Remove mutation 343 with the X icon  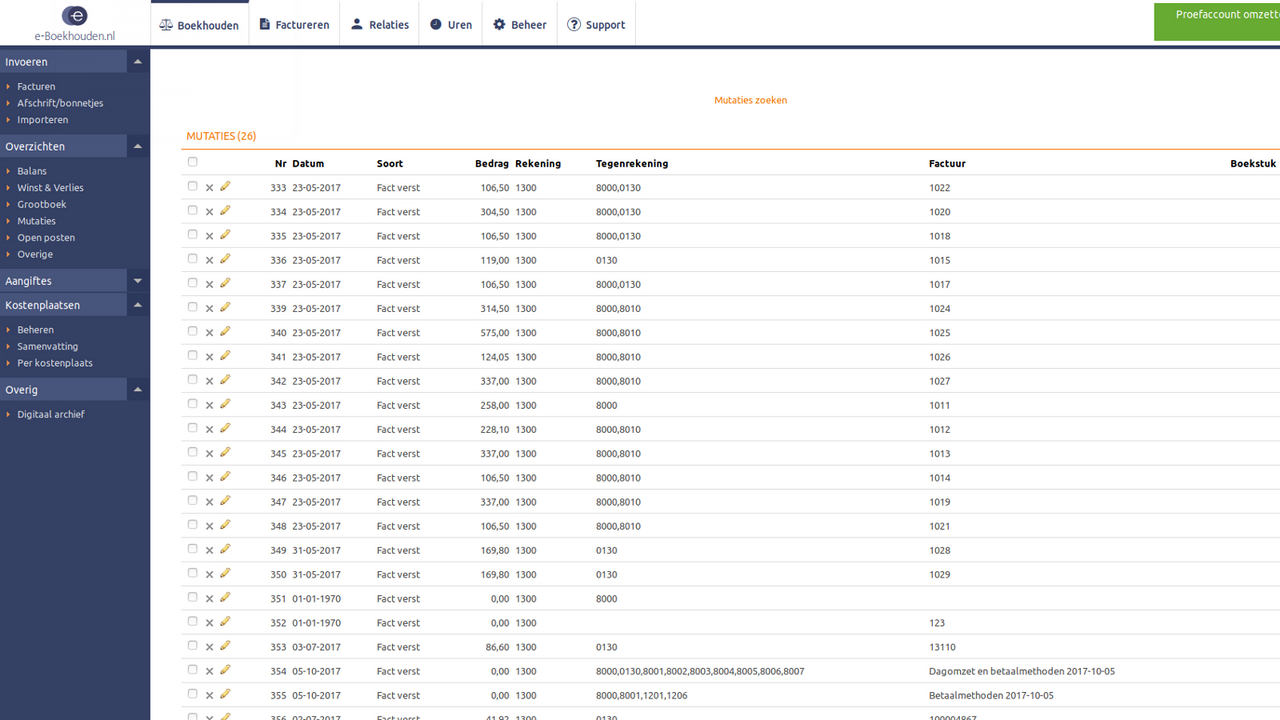[x=209, y=405]
